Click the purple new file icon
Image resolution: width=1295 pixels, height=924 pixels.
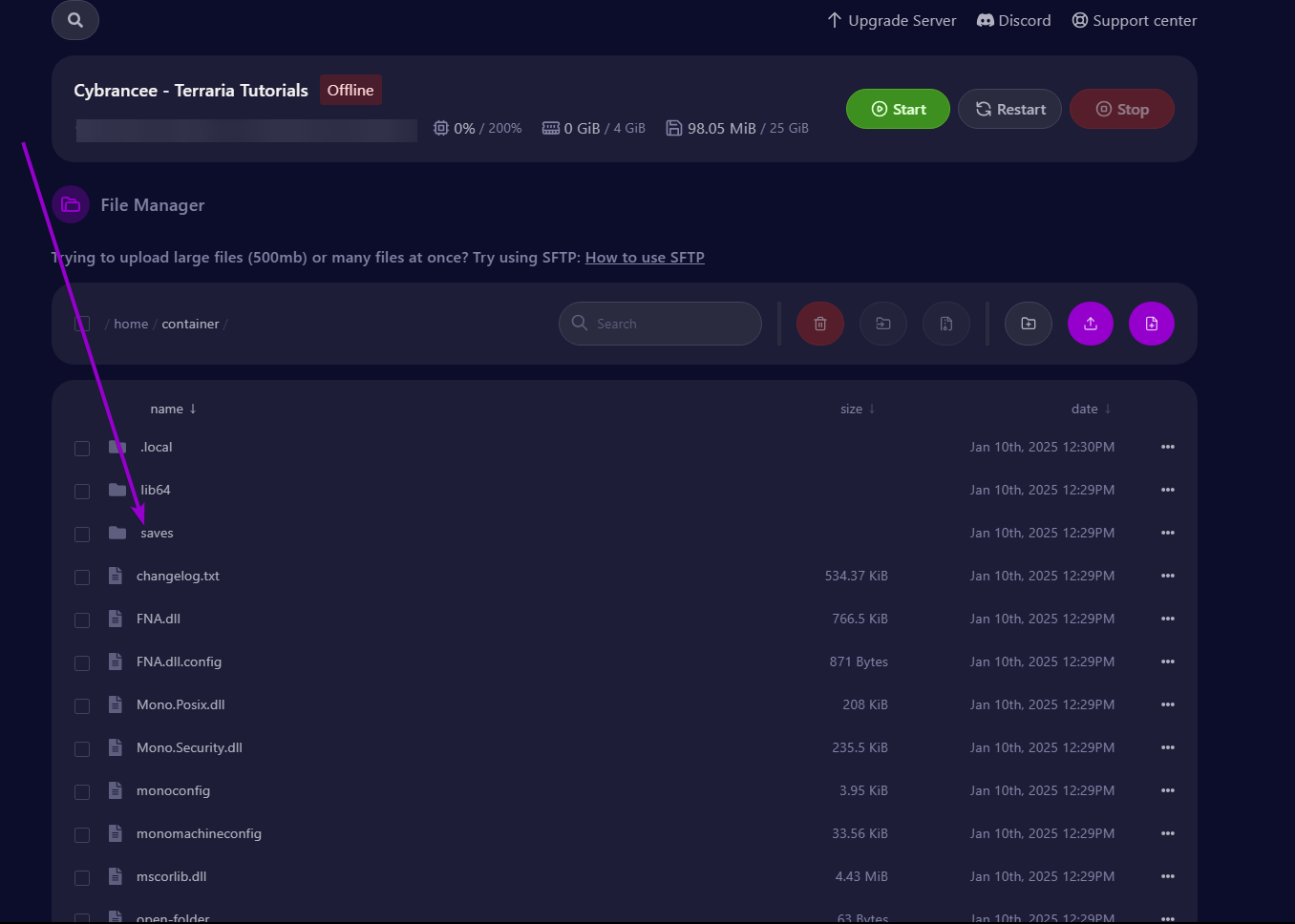pos(1151,324)
